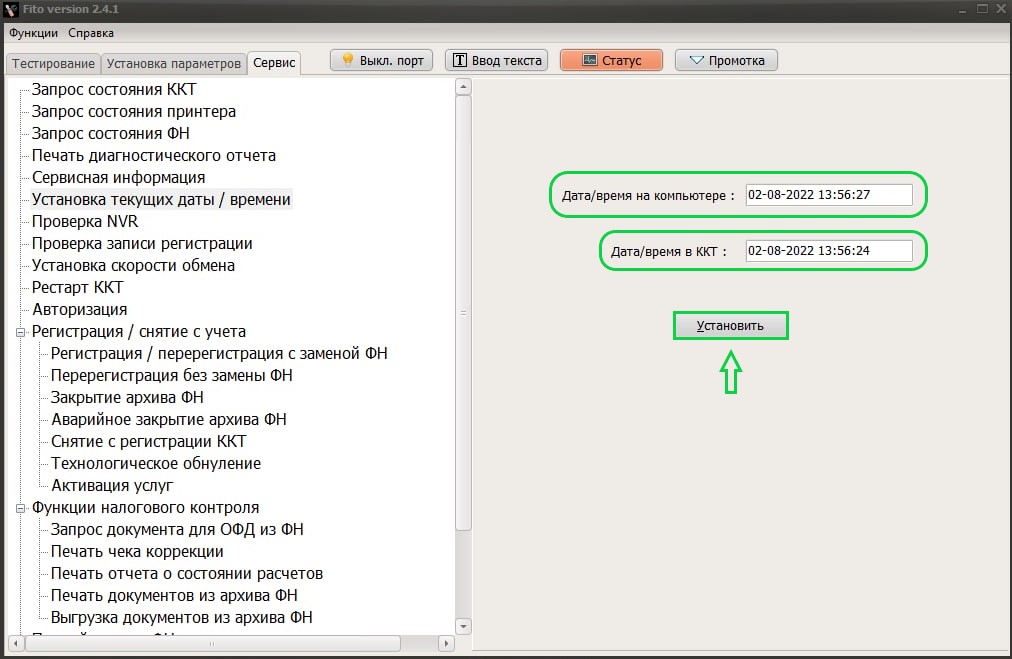Click the horizontal scrollbar right arrow
The image size is (1012, 659).
tap(446, 644)
